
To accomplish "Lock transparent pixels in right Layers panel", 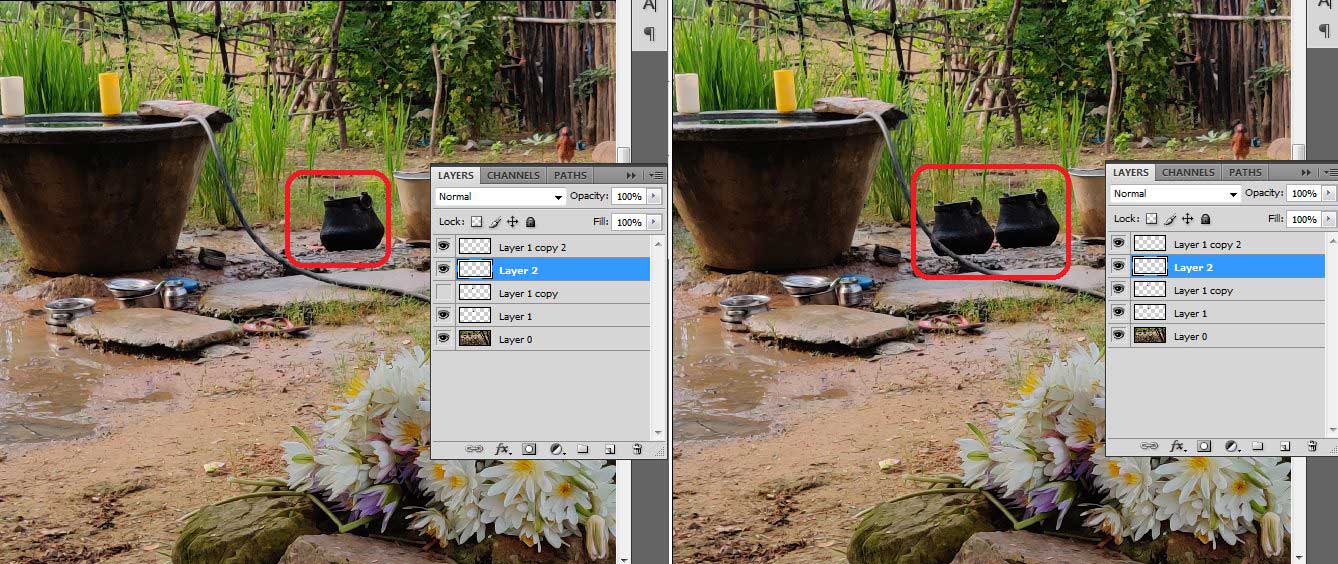I will tap(1152, 219).
